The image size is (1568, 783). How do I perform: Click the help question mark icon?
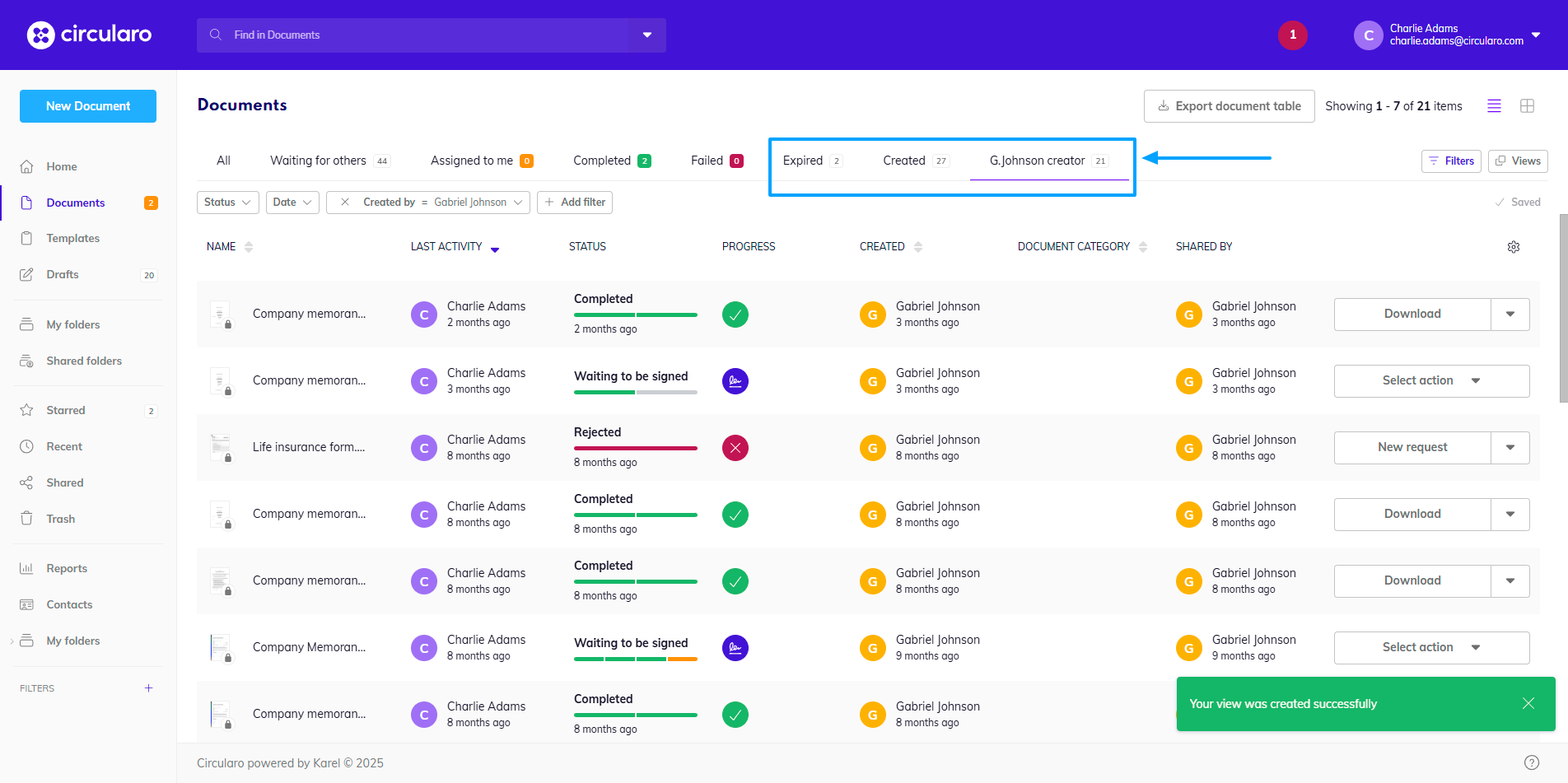(x=1531, y=762)
